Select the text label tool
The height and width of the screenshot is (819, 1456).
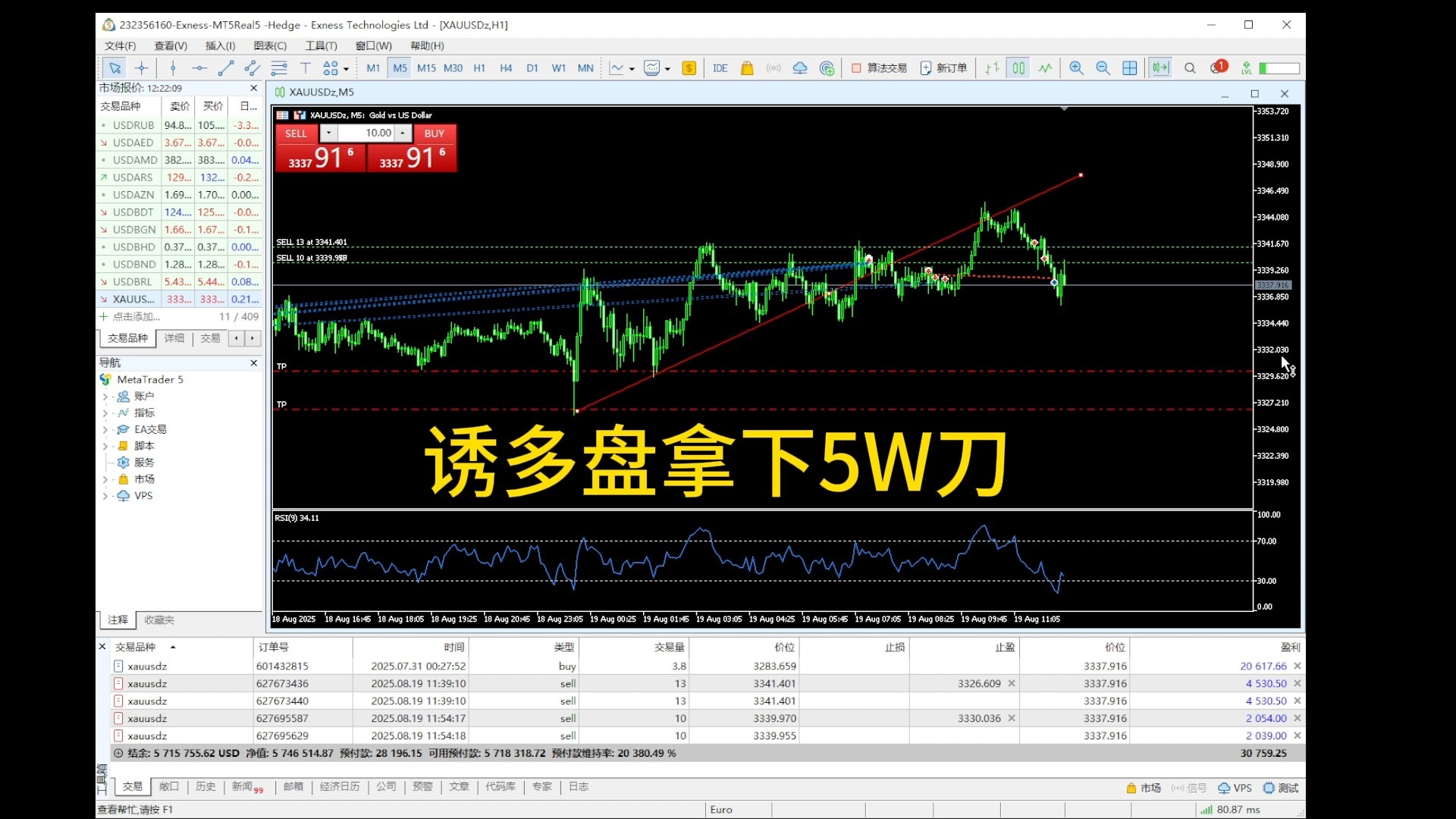click(306, 68)
